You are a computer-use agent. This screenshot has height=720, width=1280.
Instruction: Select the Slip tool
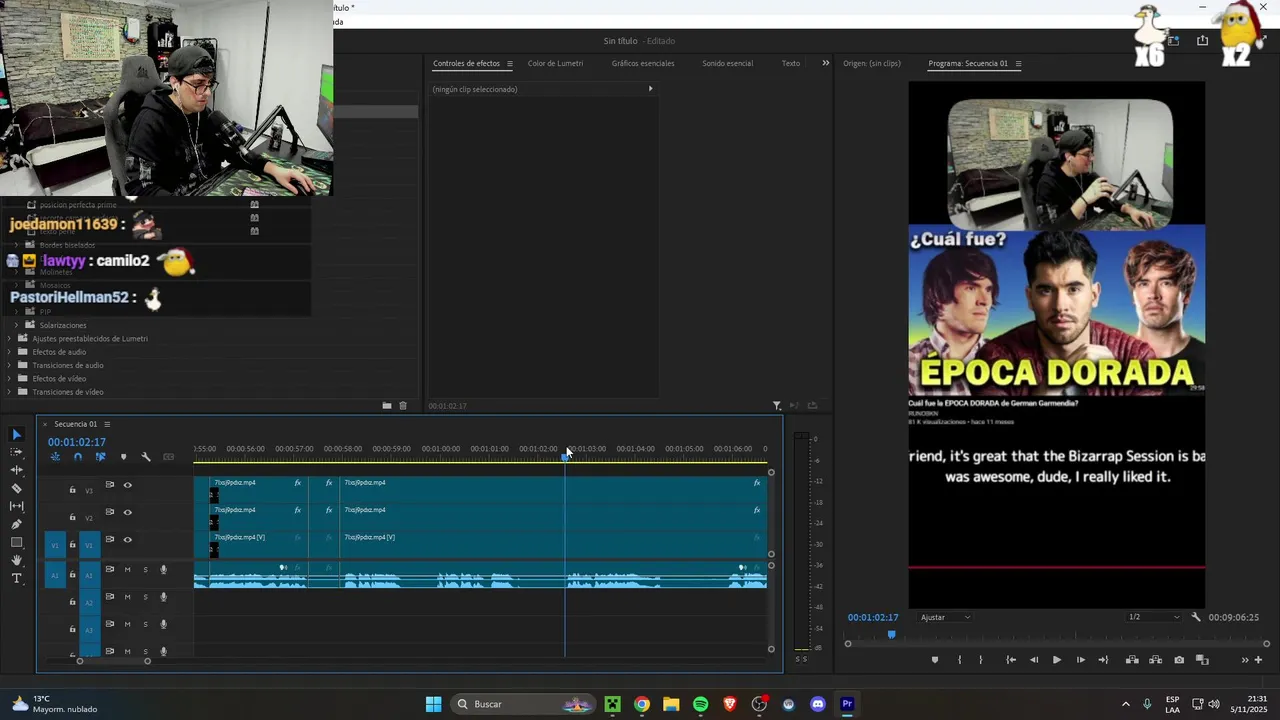(x=16, y=506)
